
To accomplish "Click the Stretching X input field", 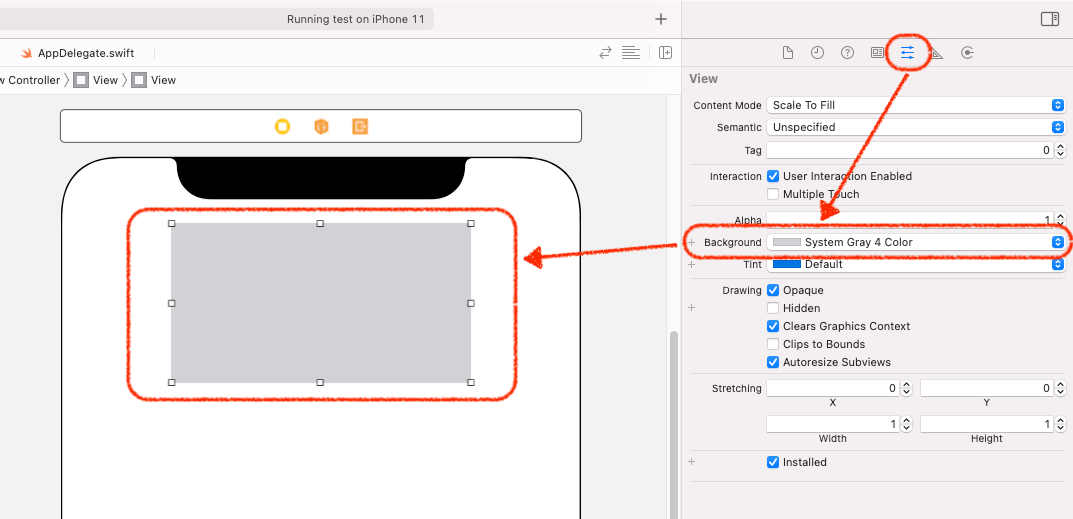I will (833, 388).
